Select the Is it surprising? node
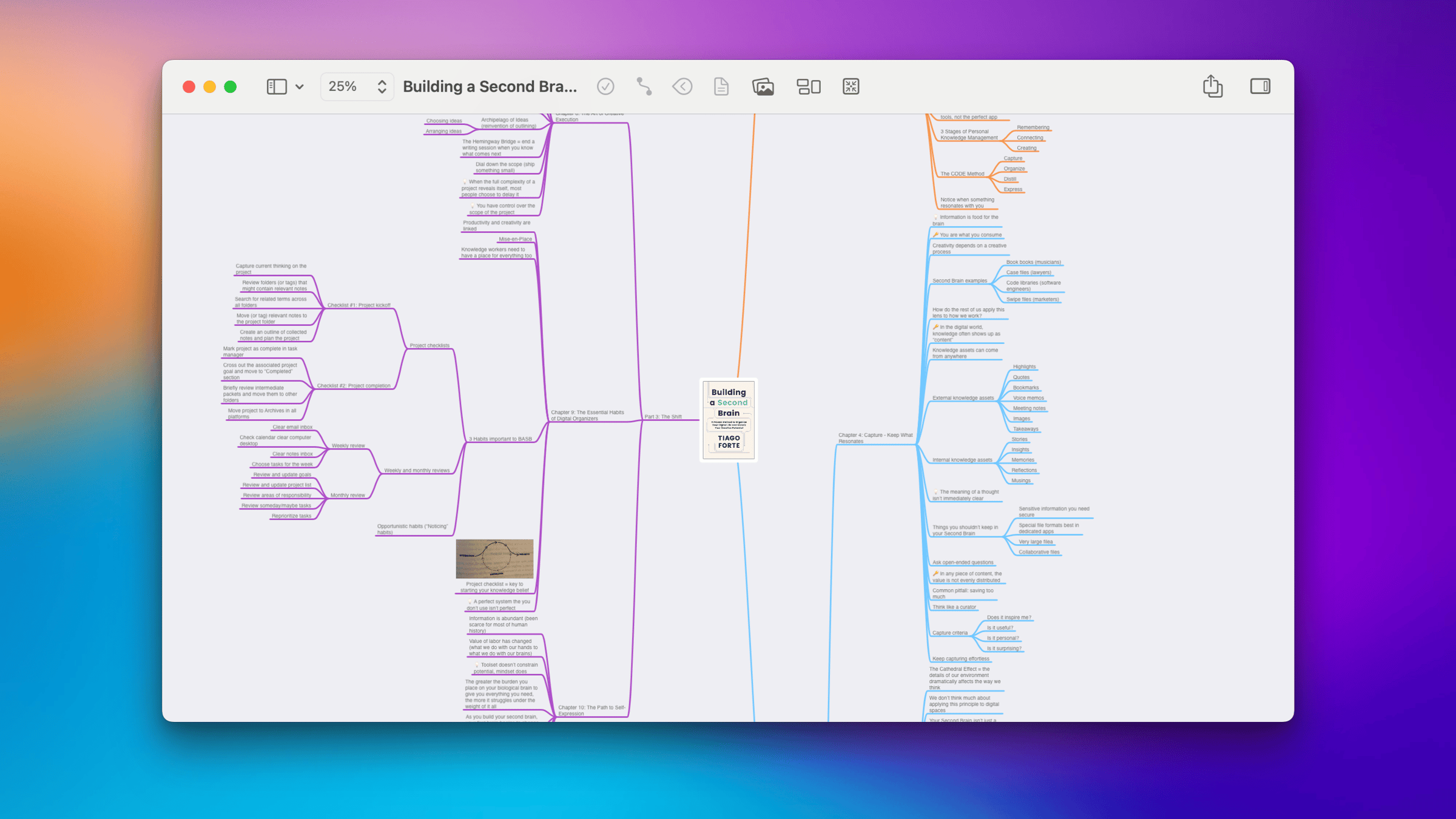Screen dimensions: 1456x819 1004,649
